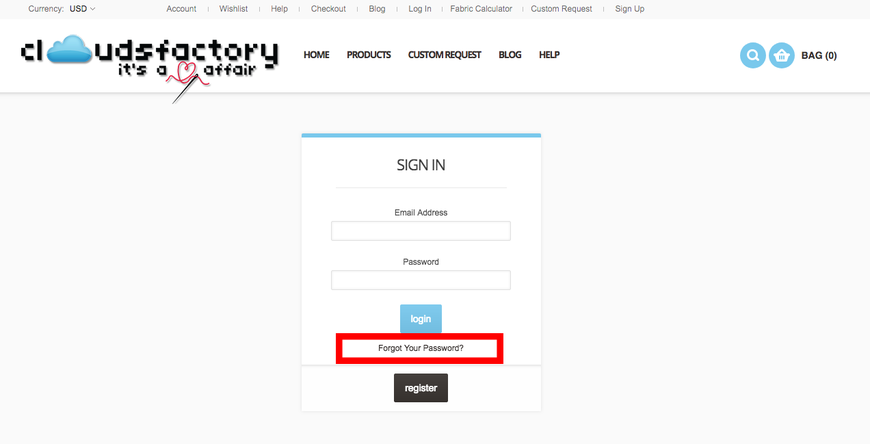The image size is (870, 444).
Task: Click the Sign Up link
Action: 630,9
